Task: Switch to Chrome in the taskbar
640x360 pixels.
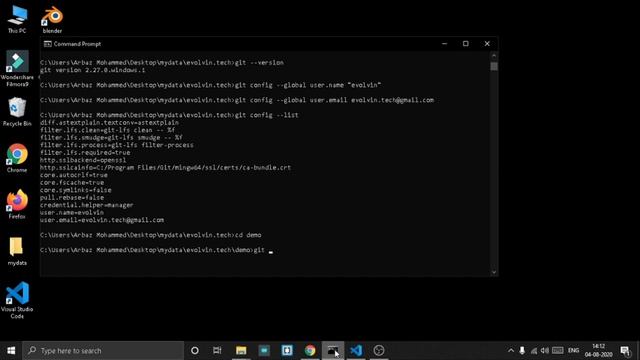Action: pos(310,351)
